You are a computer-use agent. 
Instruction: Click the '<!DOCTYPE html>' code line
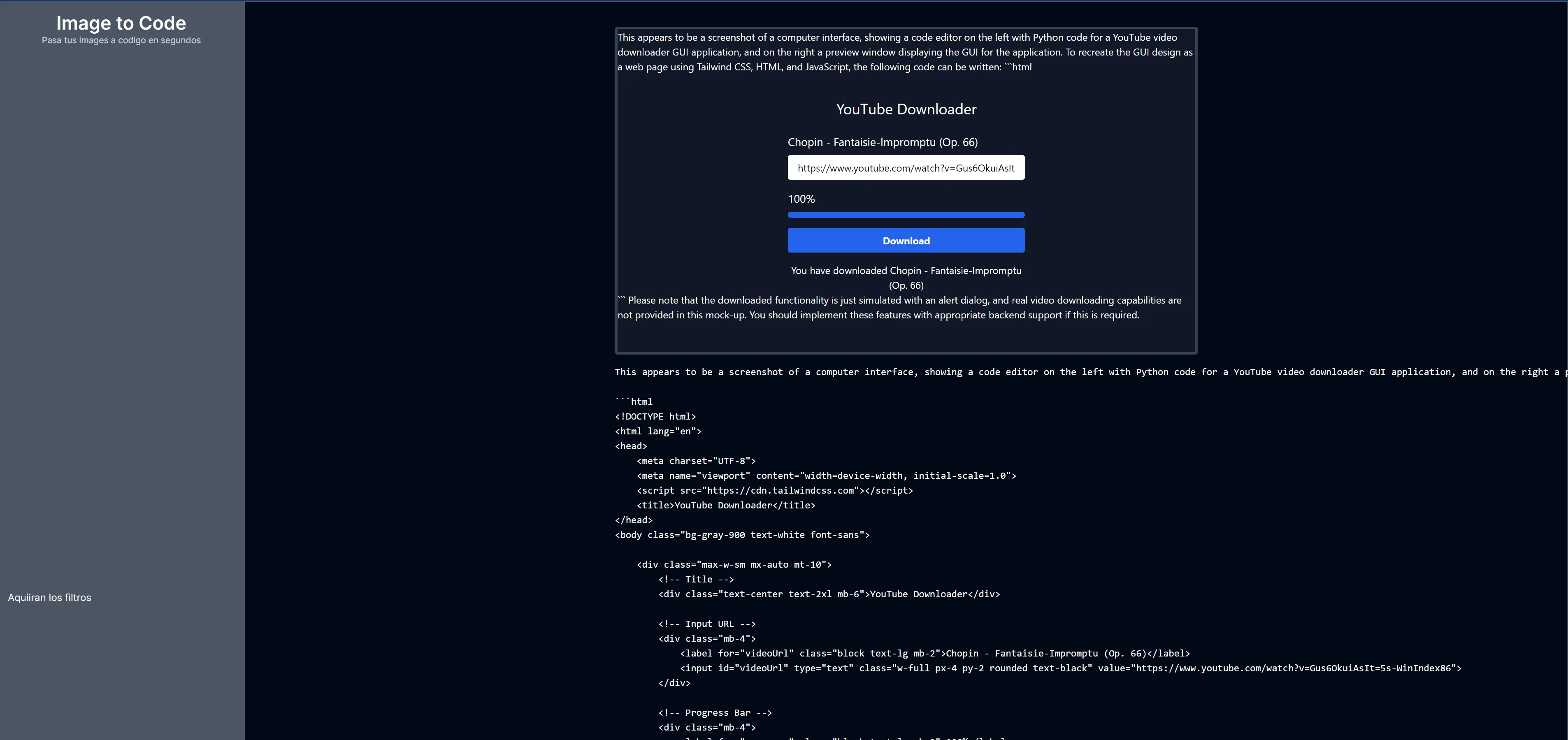pos(655,416)
